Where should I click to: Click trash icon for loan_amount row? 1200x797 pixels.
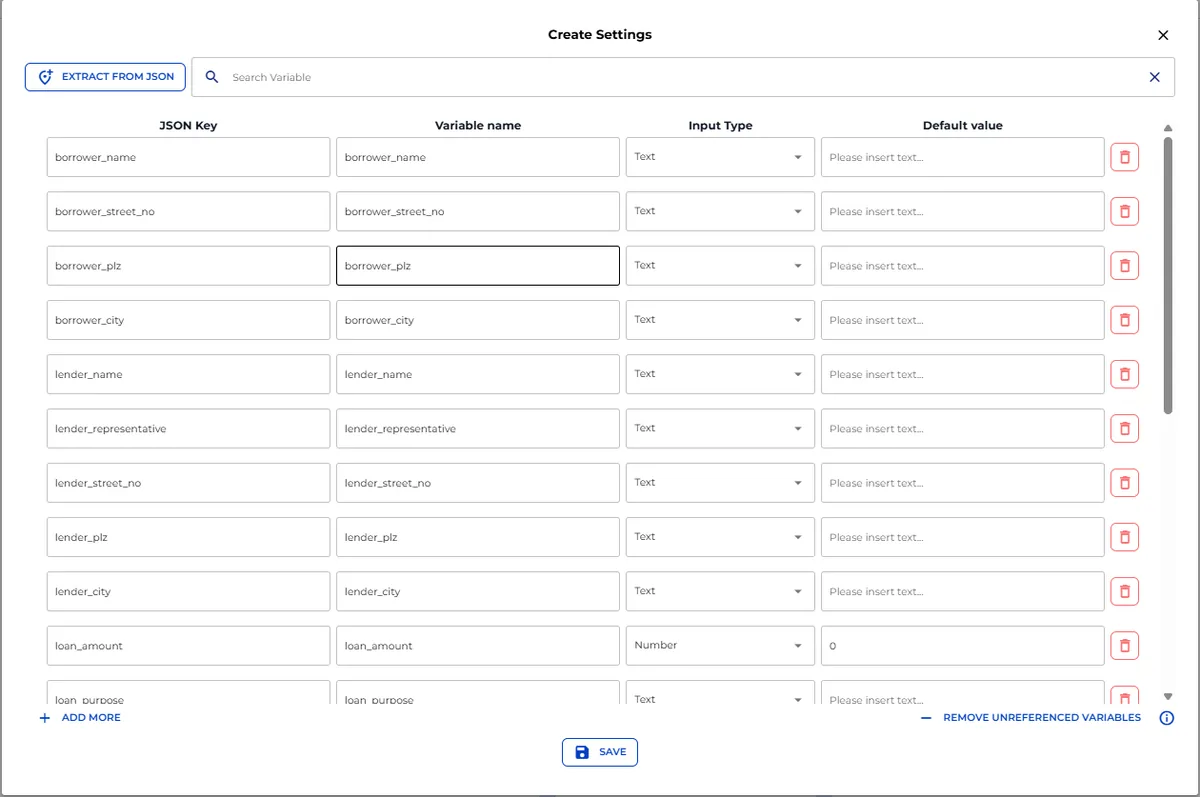(1124, 646)
